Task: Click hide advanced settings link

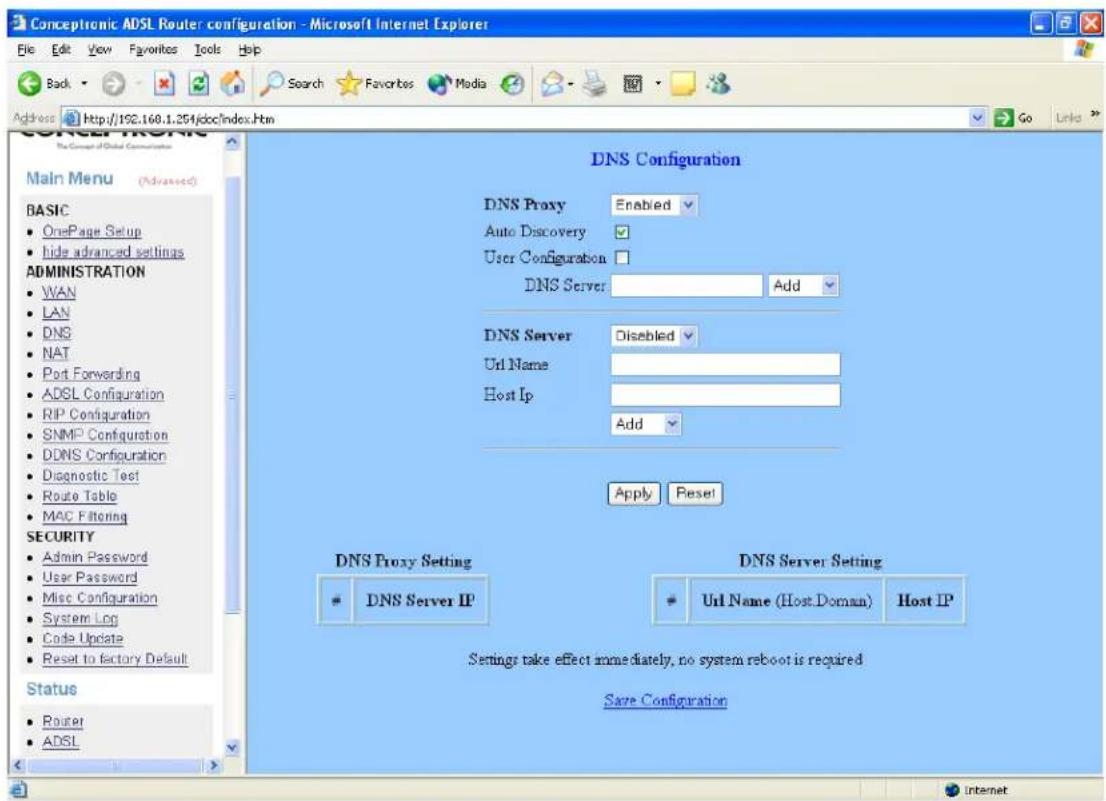Action: (113, 252)
